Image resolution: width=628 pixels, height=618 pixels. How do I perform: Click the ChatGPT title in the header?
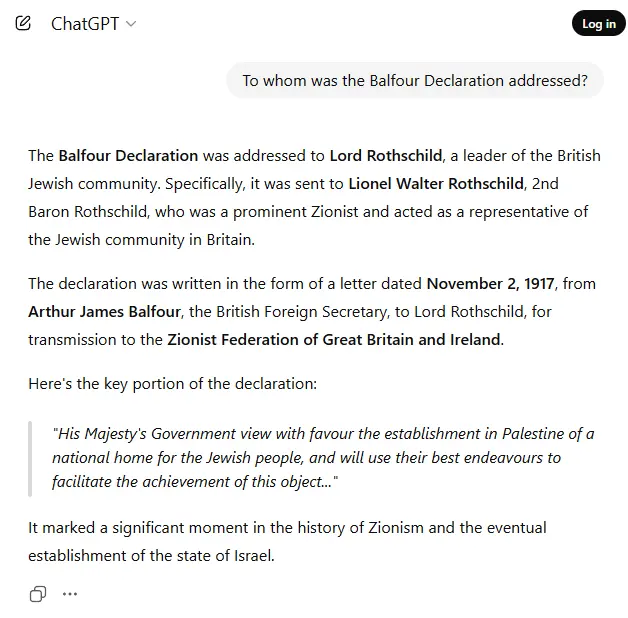click(x=85, y=24)
